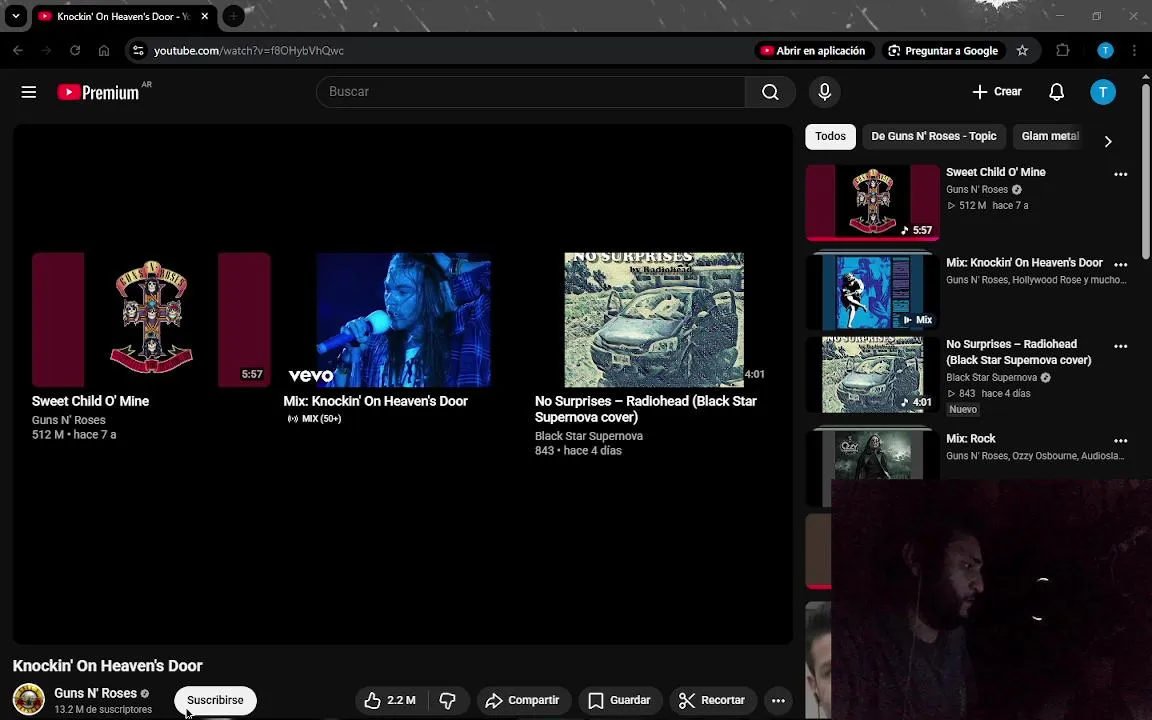Select the De Guns N' Roses - Topic chip
The width and height of the screenshot is (1152, 720).
coord(933,136)
